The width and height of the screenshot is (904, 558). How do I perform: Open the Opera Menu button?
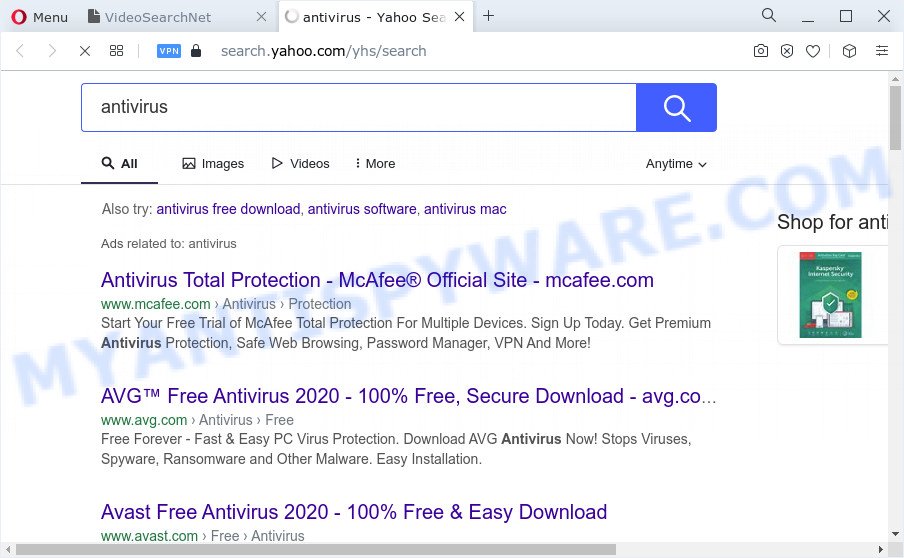[39, 17]
